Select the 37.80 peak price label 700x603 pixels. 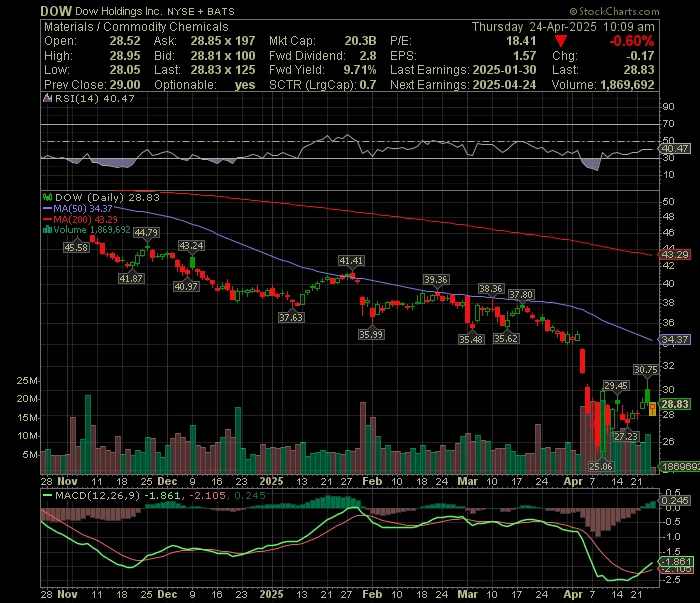521,295
